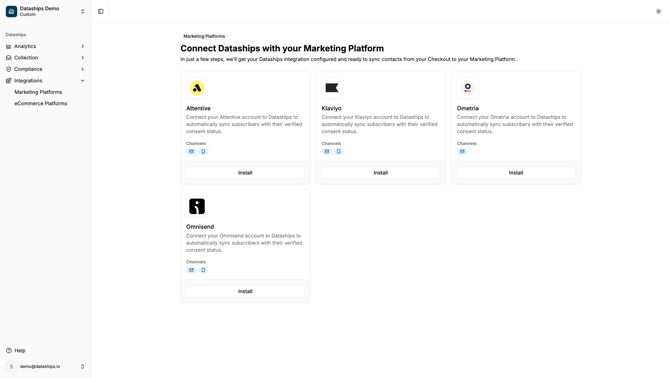Expand the Compliance chevron
This screenshot has width=670, height=378.
pyautogui.click(x=82, y=69)
